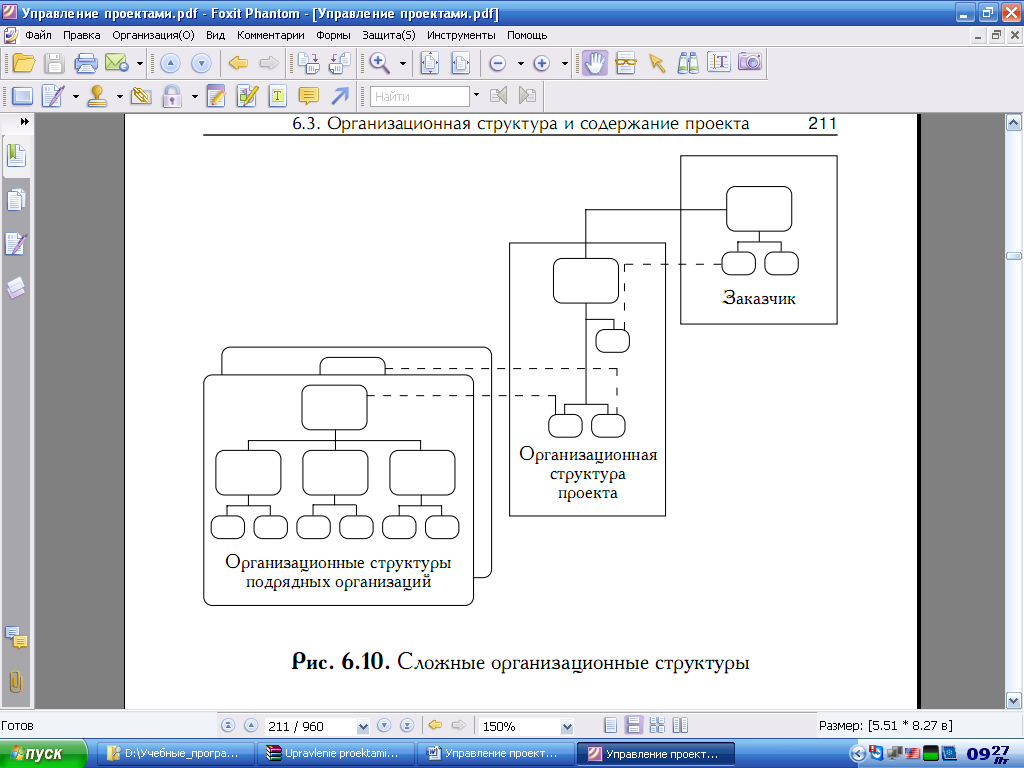Select the text select tool with glasses icon
The height and width of the screenshot is (768, 1024).
coord(626,63)
